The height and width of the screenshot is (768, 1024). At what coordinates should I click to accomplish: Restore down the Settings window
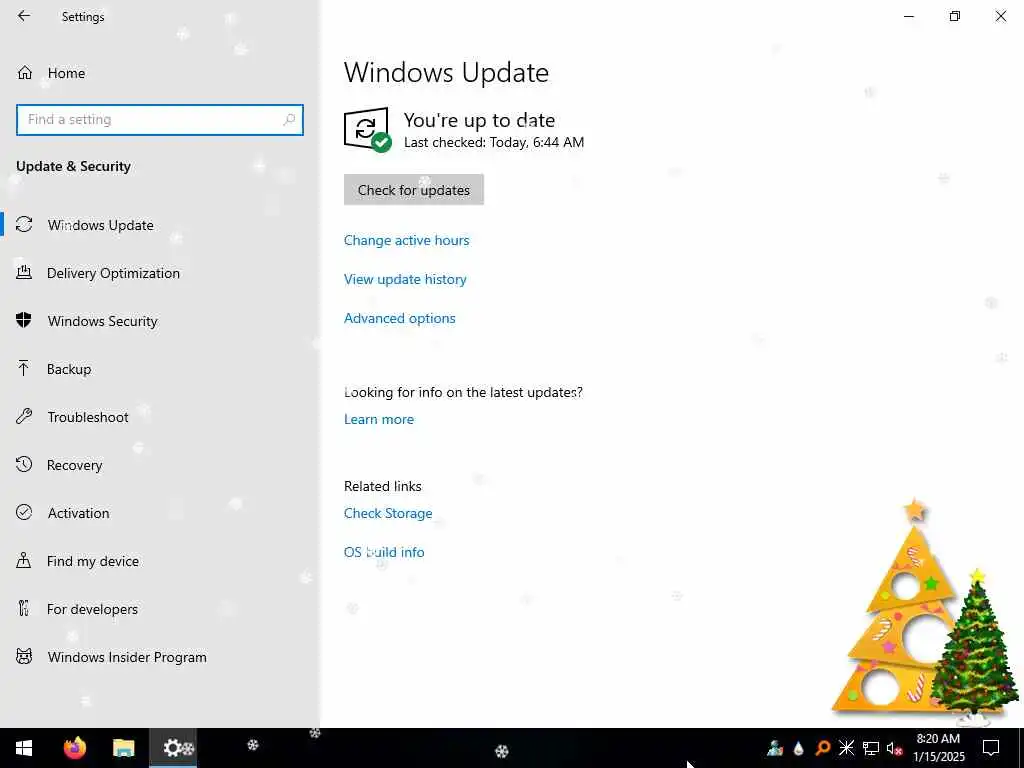(x=955, y=16)
